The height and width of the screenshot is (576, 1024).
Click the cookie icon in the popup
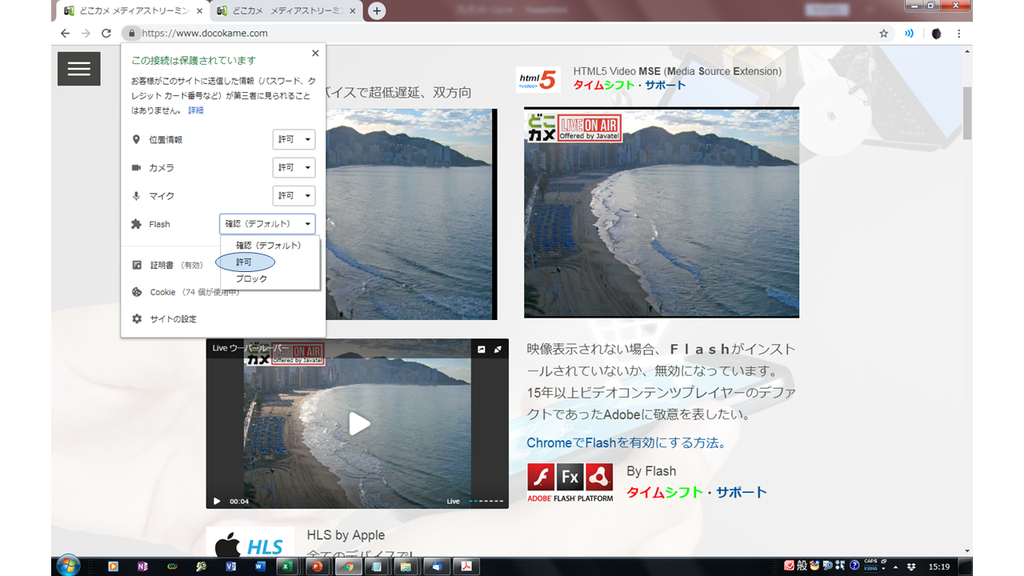pos(136,292)
